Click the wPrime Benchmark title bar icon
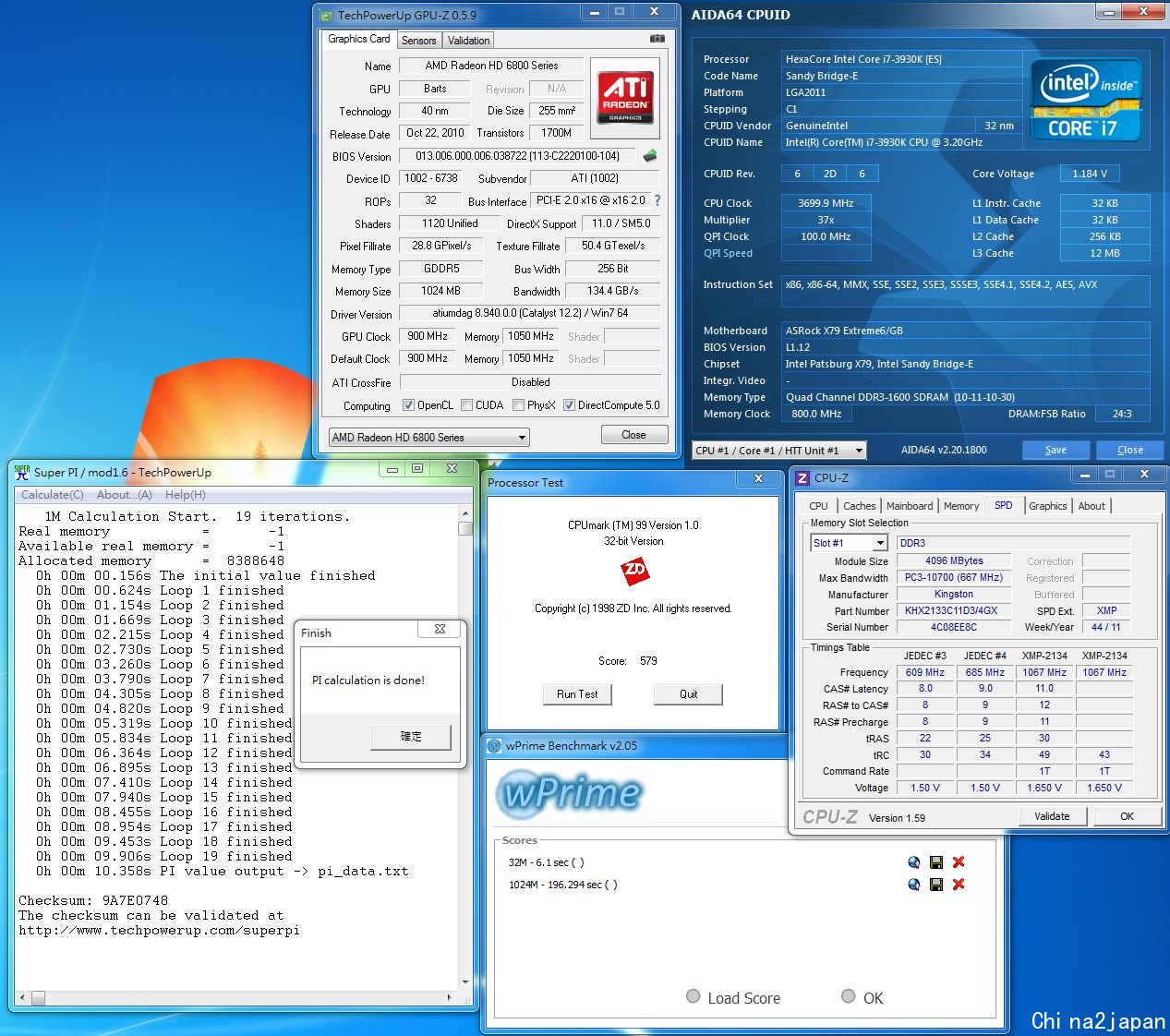This screenshot has height=1036, width=1170. [494, 746]
